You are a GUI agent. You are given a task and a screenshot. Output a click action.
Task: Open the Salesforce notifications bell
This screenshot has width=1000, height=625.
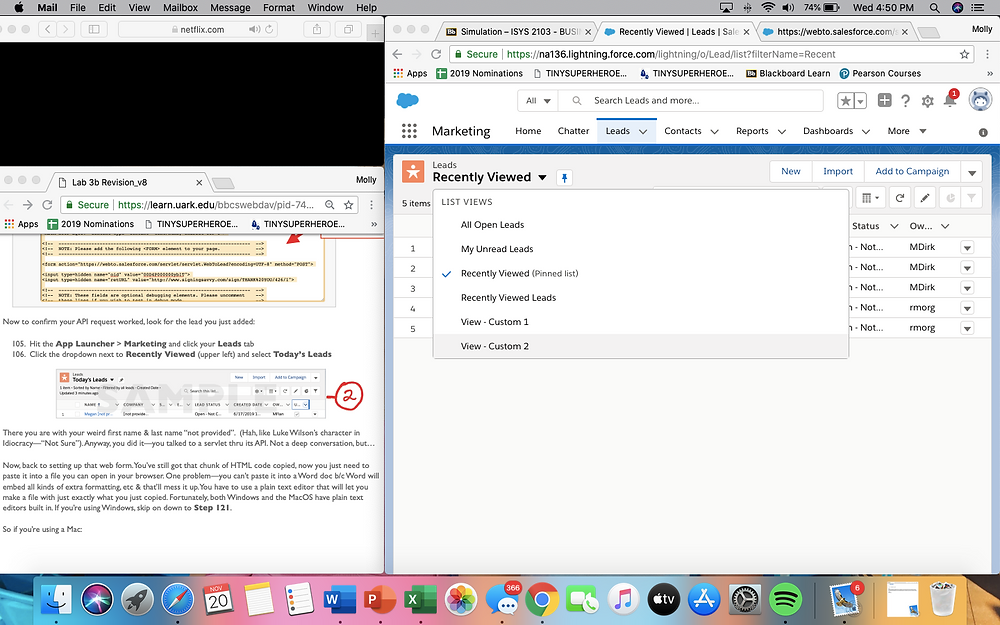pos(950,100)
